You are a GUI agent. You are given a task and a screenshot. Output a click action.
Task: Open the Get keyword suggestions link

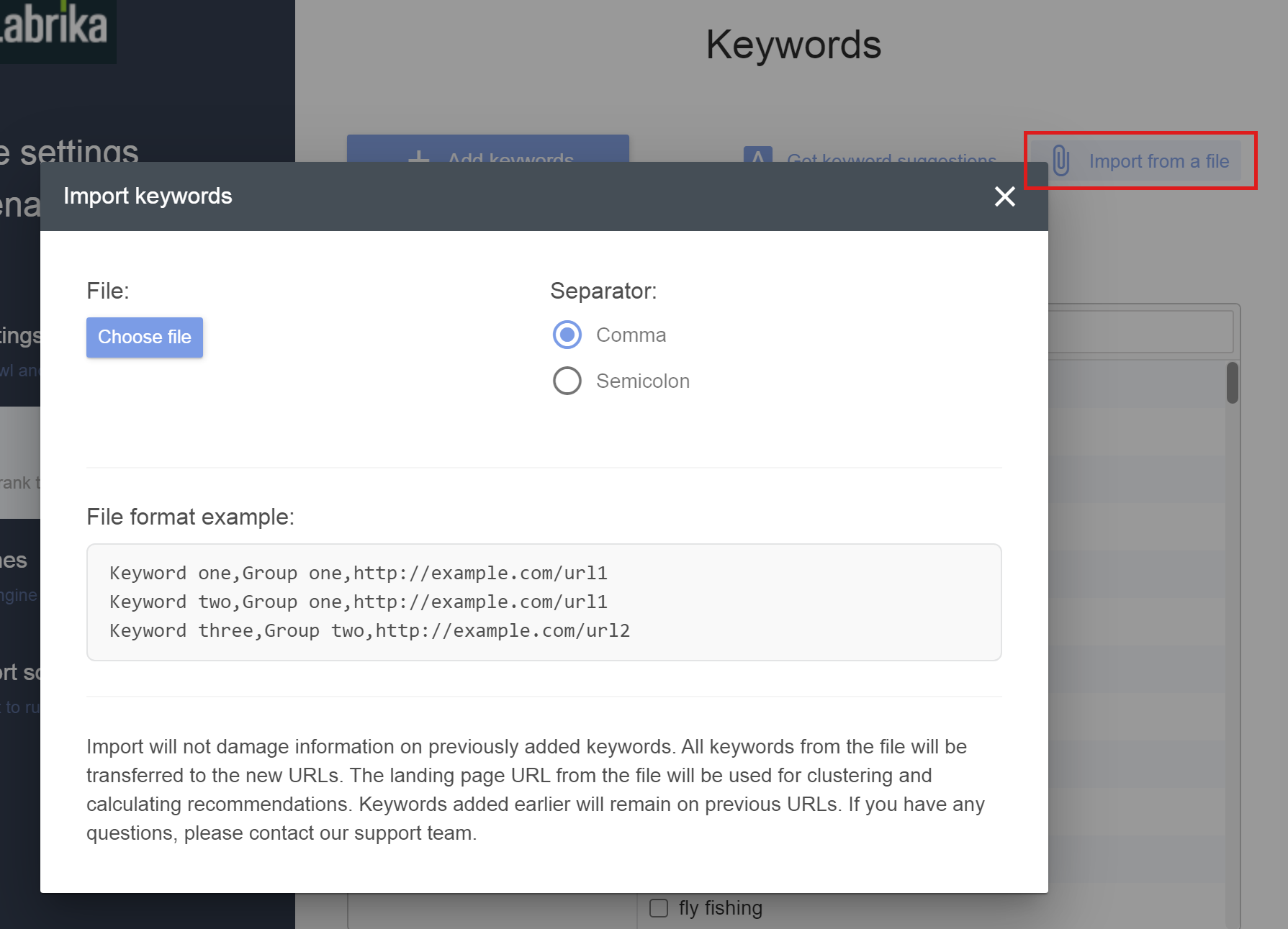(891, 157)
